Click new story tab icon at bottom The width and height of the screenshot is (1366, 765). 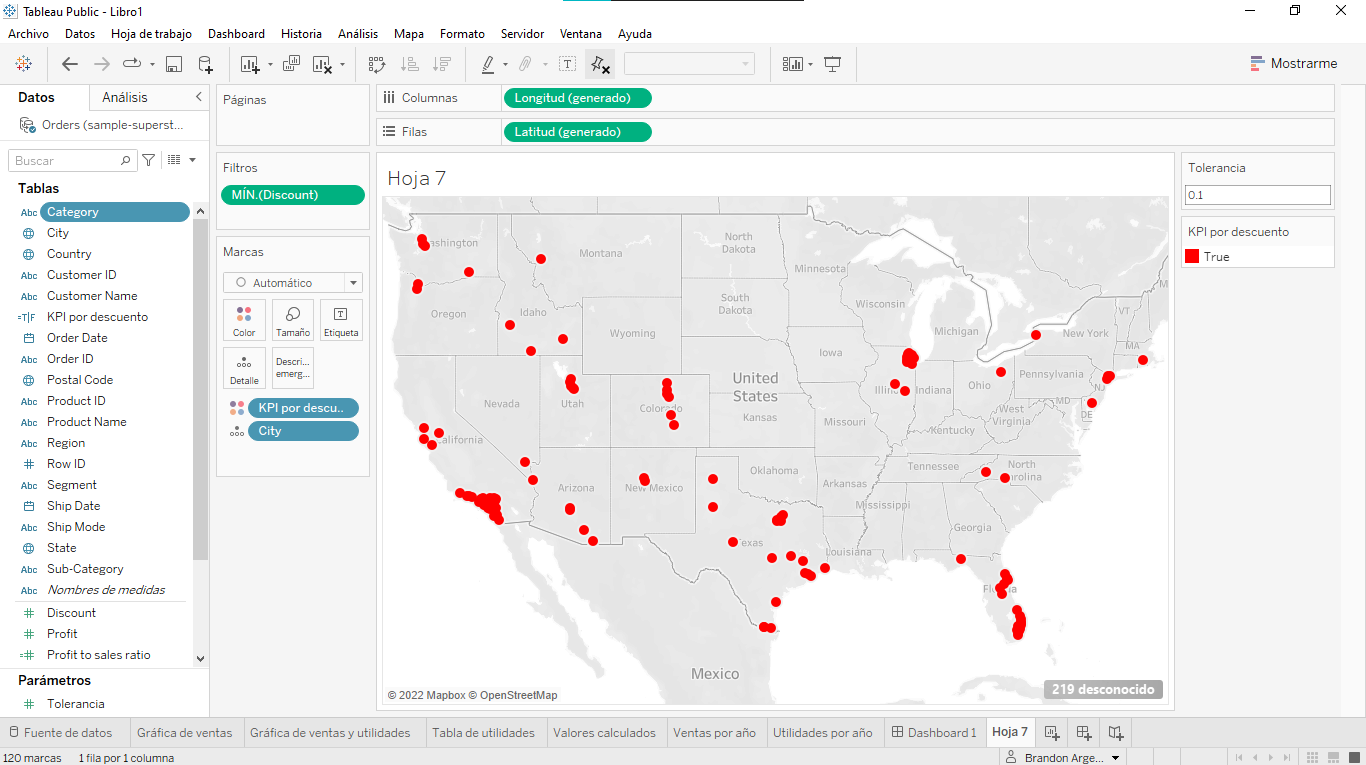[1116, 733]
